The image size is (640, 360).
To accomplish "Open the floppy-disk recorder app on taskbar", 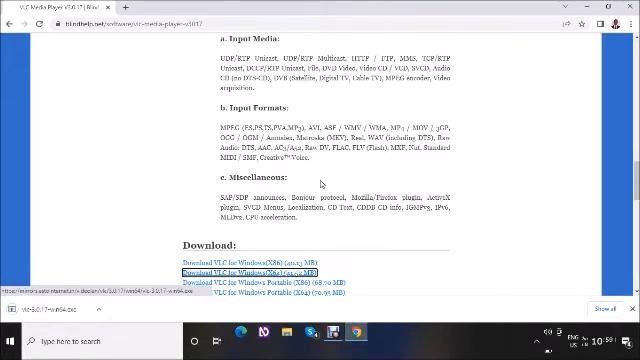I will pyautogui.click(x=333, y=332).
